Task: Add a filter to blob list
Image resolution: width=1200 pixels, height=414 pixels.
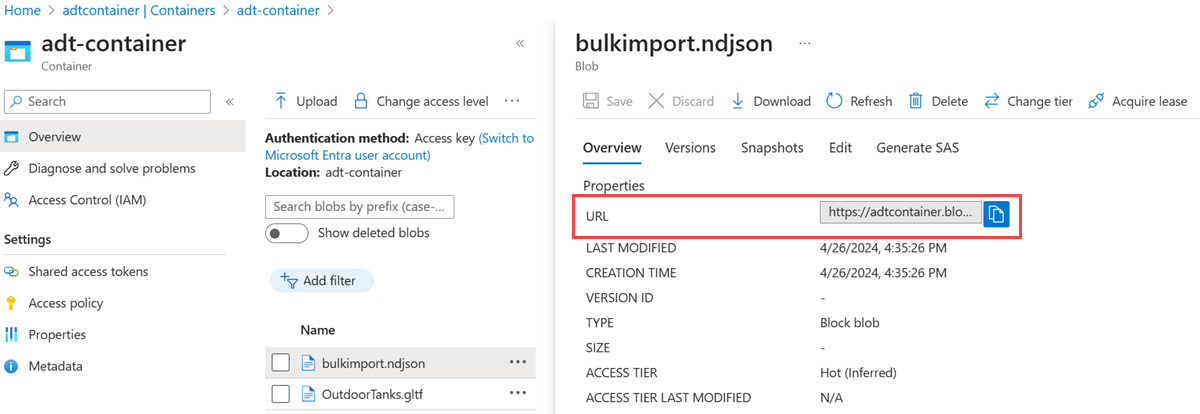Action: click(x=321, y=281)
